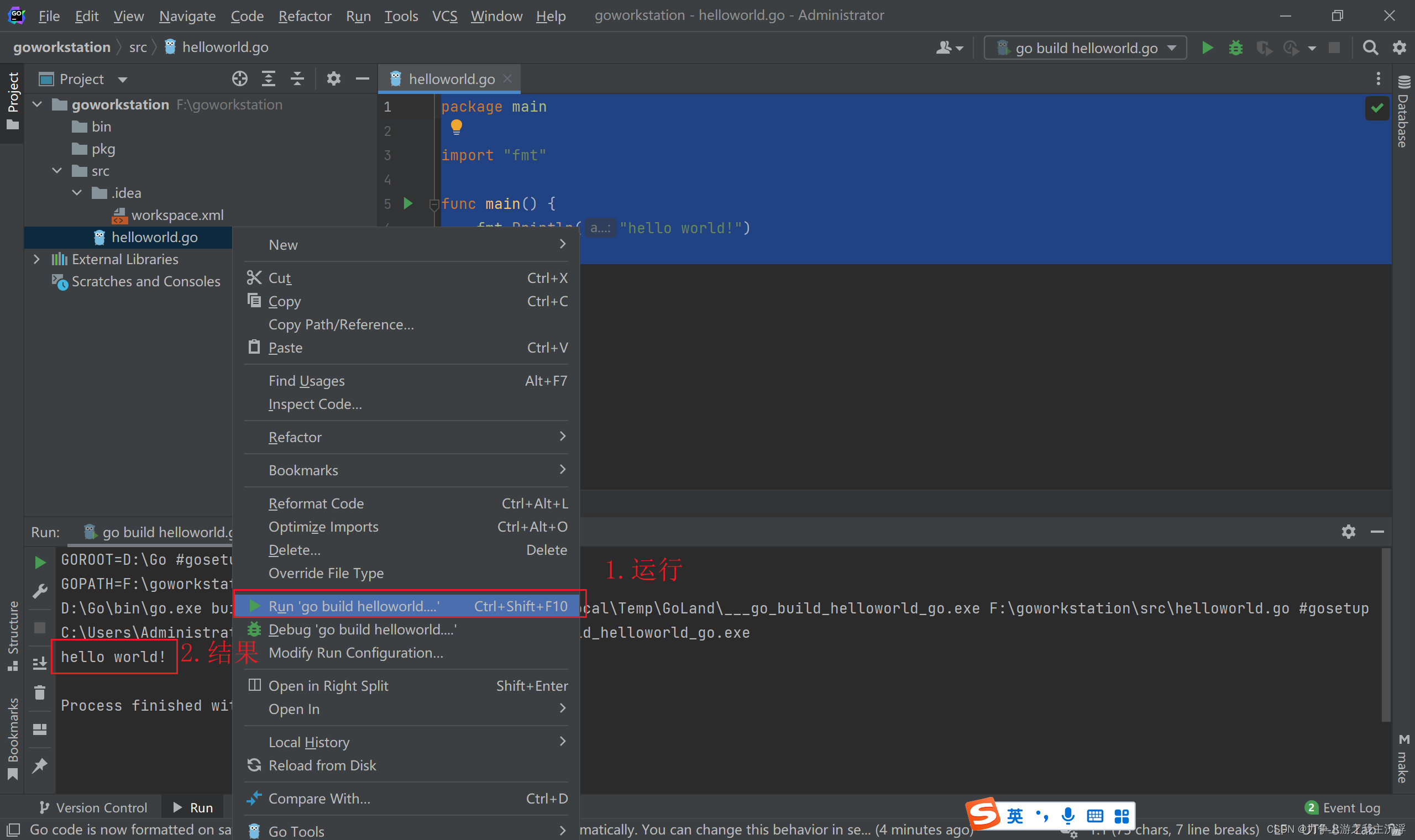Click the trash icon in Run console
1415x840 pixels.
coord(40,692)
